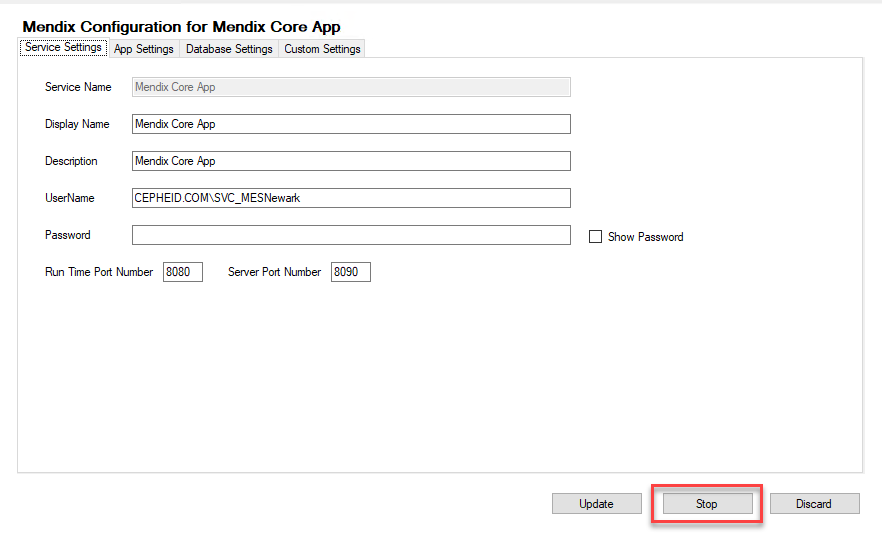The height and width of the screenshot is (547, 882).
Task: Click the Mendix Configuration title heading
Action: (x=181, y=27)
